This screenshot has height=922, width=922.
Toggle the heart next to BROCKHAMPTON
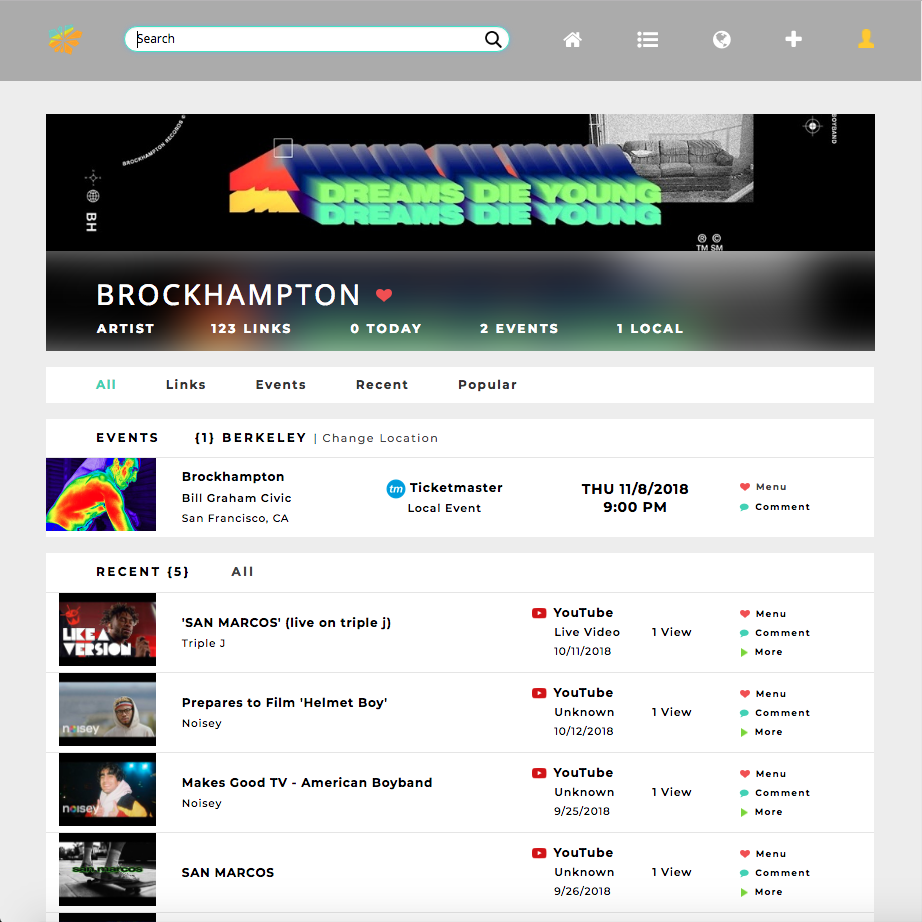pyautogui.click(x=384, y=295)
